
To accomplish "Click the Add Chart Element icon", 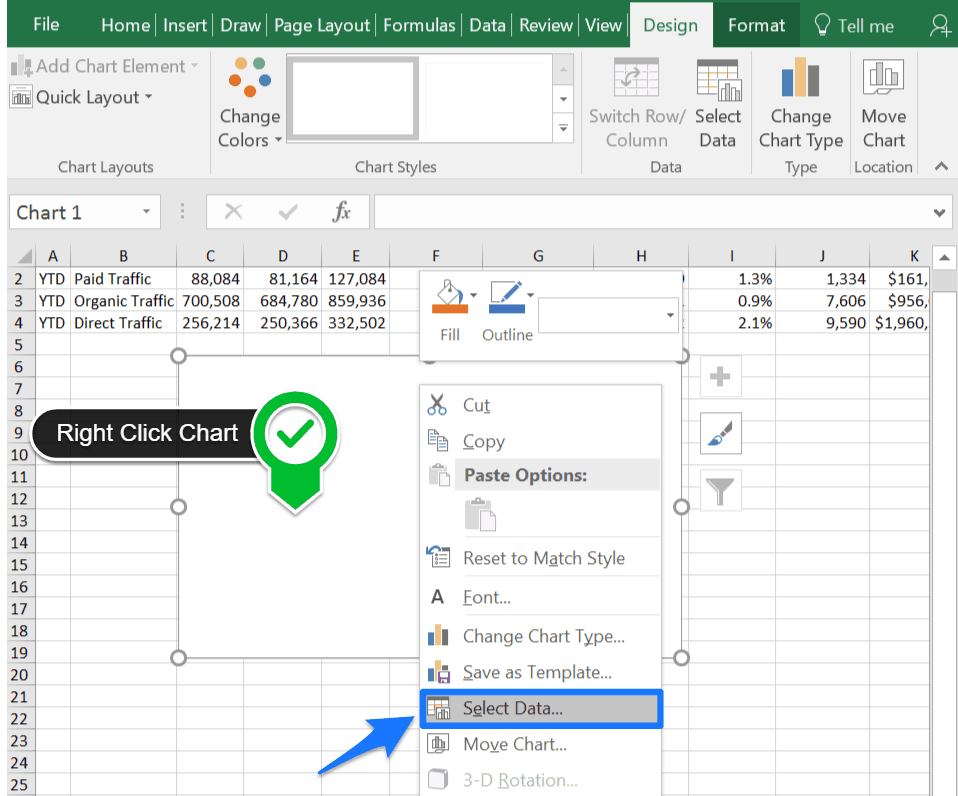I will coord(21,66).
